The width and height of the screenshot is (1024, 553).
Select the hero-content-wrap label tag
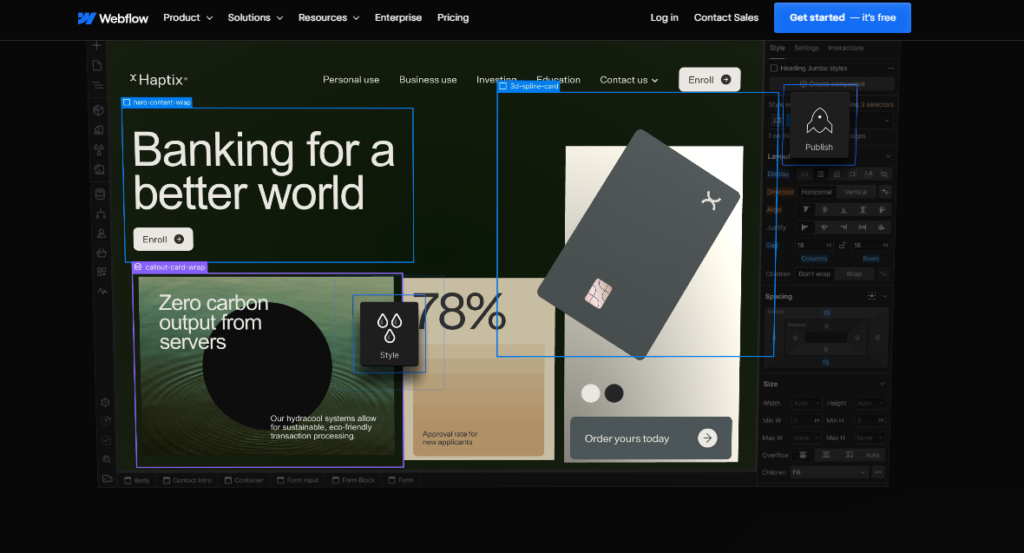point(157,103)
